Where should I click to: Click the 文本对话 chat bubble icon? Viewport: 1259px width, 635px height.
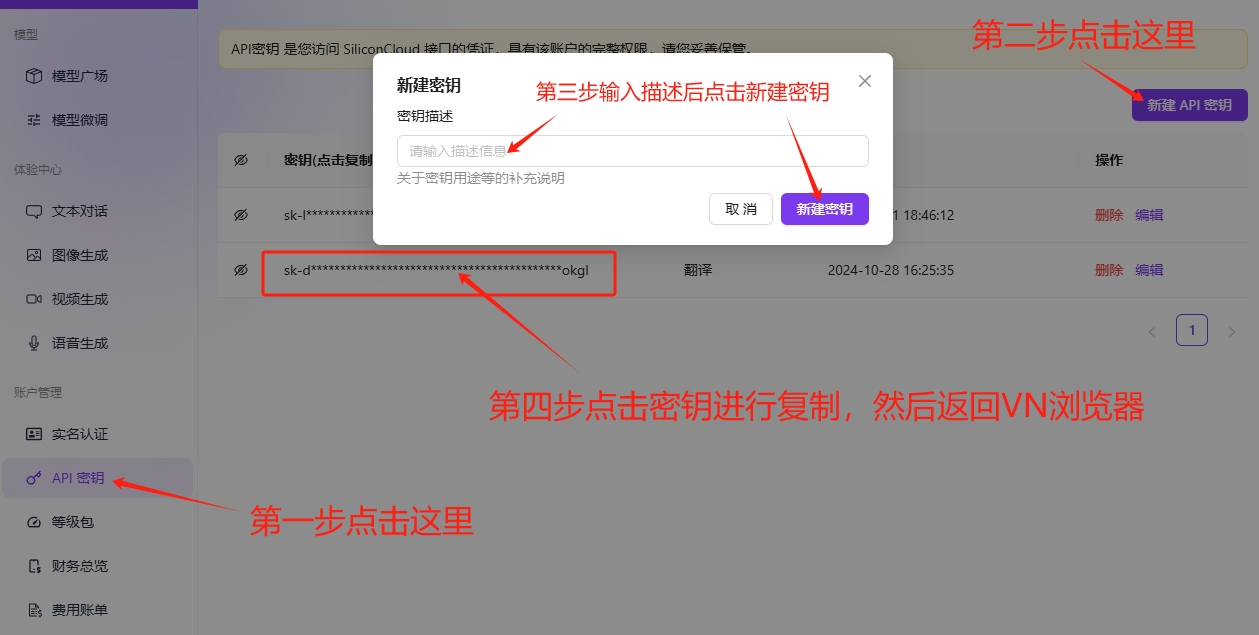(34, 211)
